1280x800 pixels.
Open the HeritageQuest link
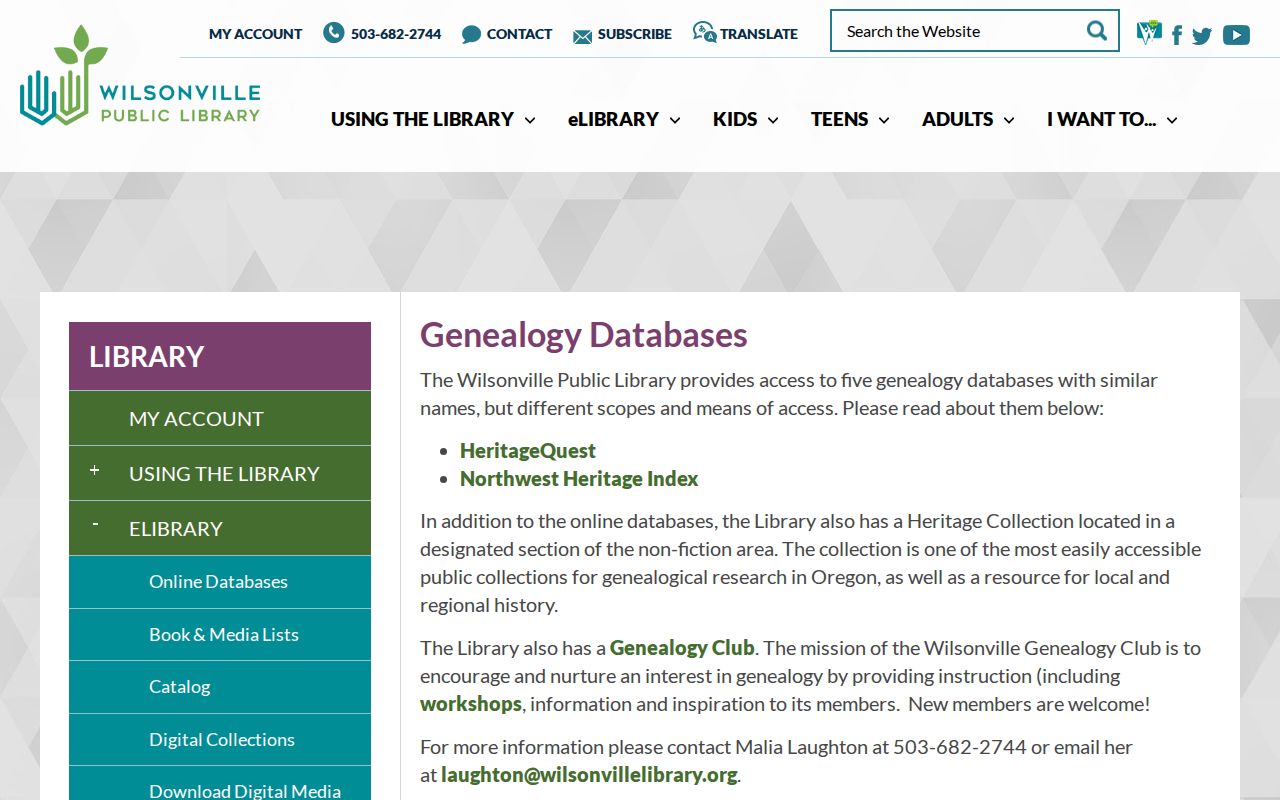tap(528, 451)
